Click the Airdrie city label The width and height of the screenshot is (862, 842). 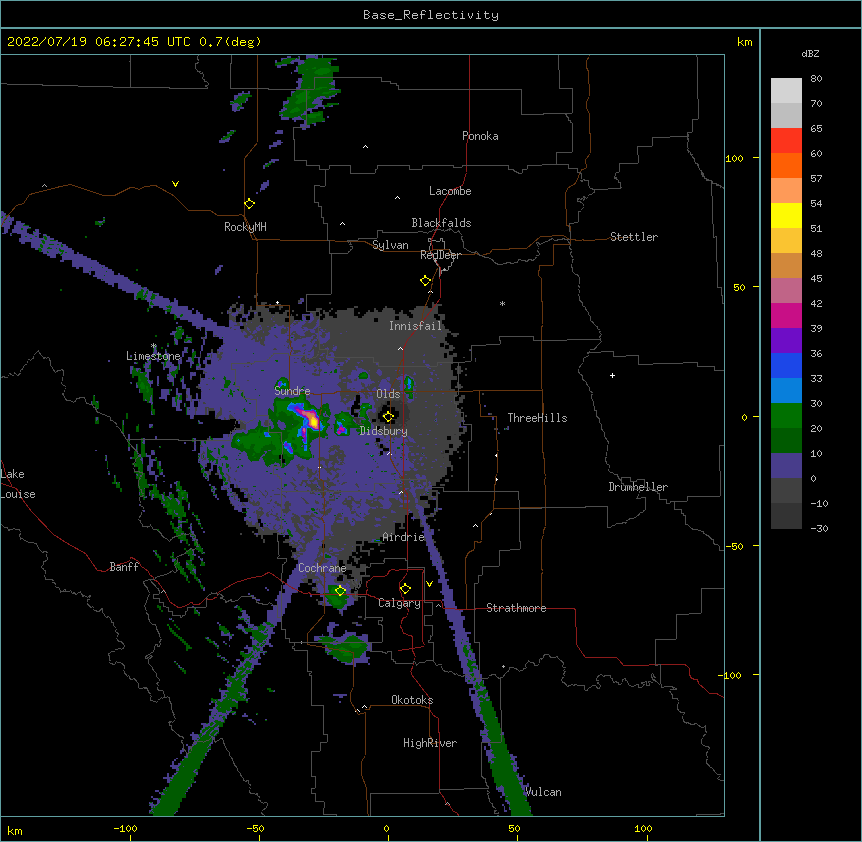(404, 537)
